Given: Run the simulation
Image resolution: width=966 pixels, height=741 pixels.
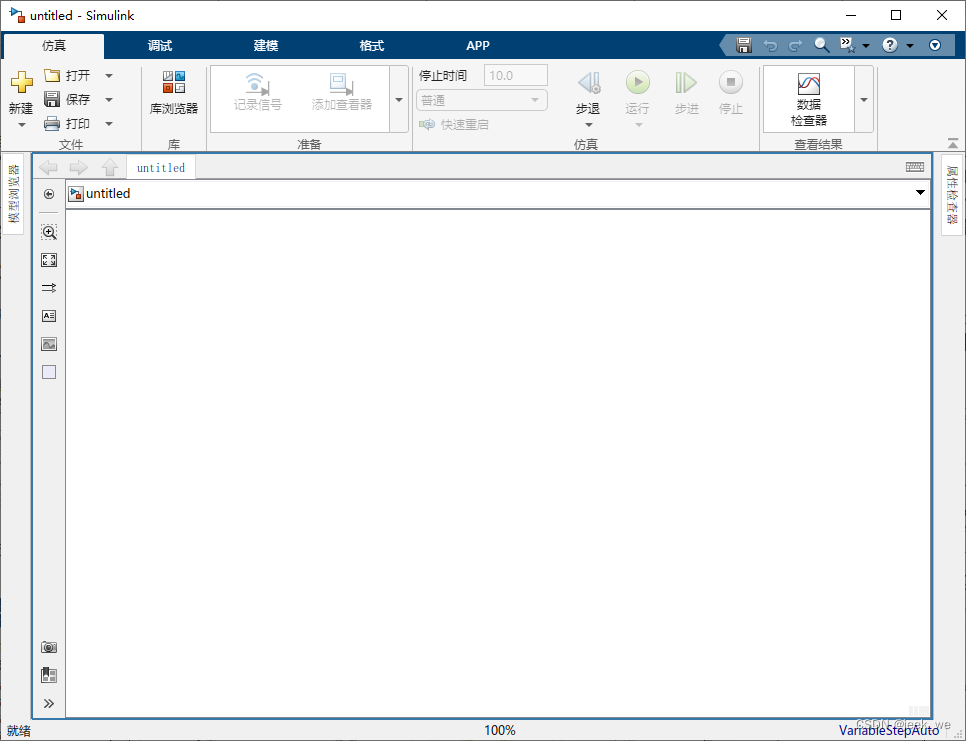Looking at the screenshot, I should click(639, 83).
